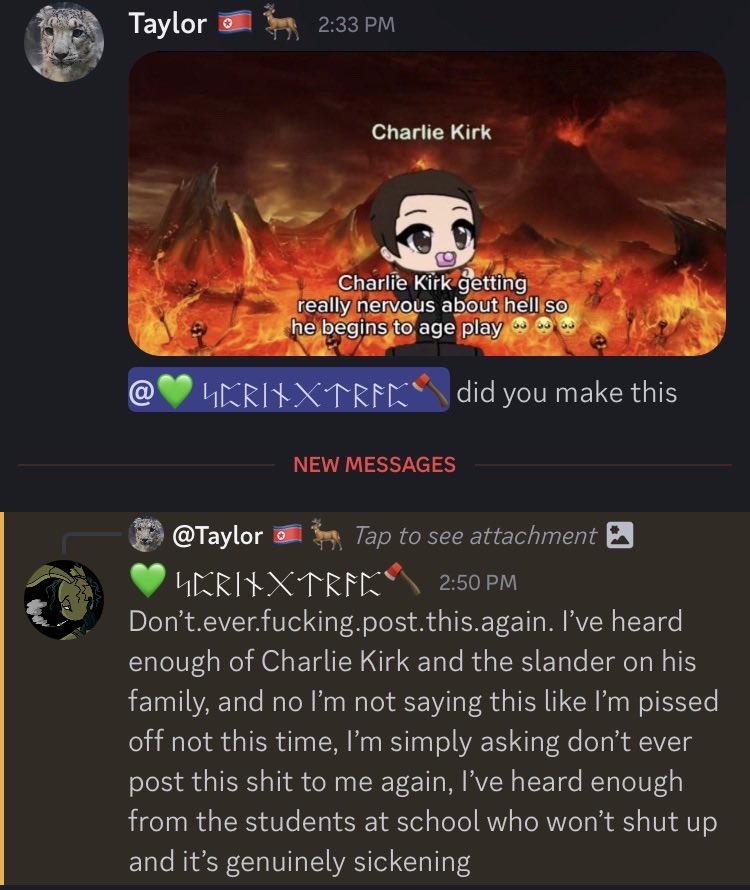Open Taylor's snow leopard avatar
Screen dimensions: 750x890
[x=64, y=43]
